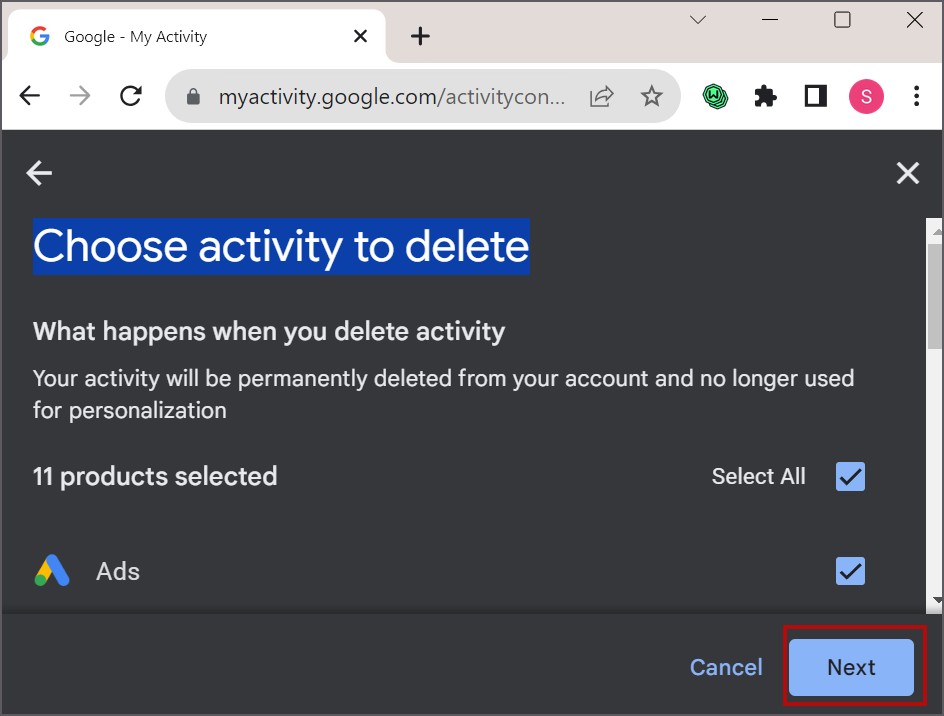Minimize the browser window
This screenshot has height=716, width=944.
coord(769,20)
